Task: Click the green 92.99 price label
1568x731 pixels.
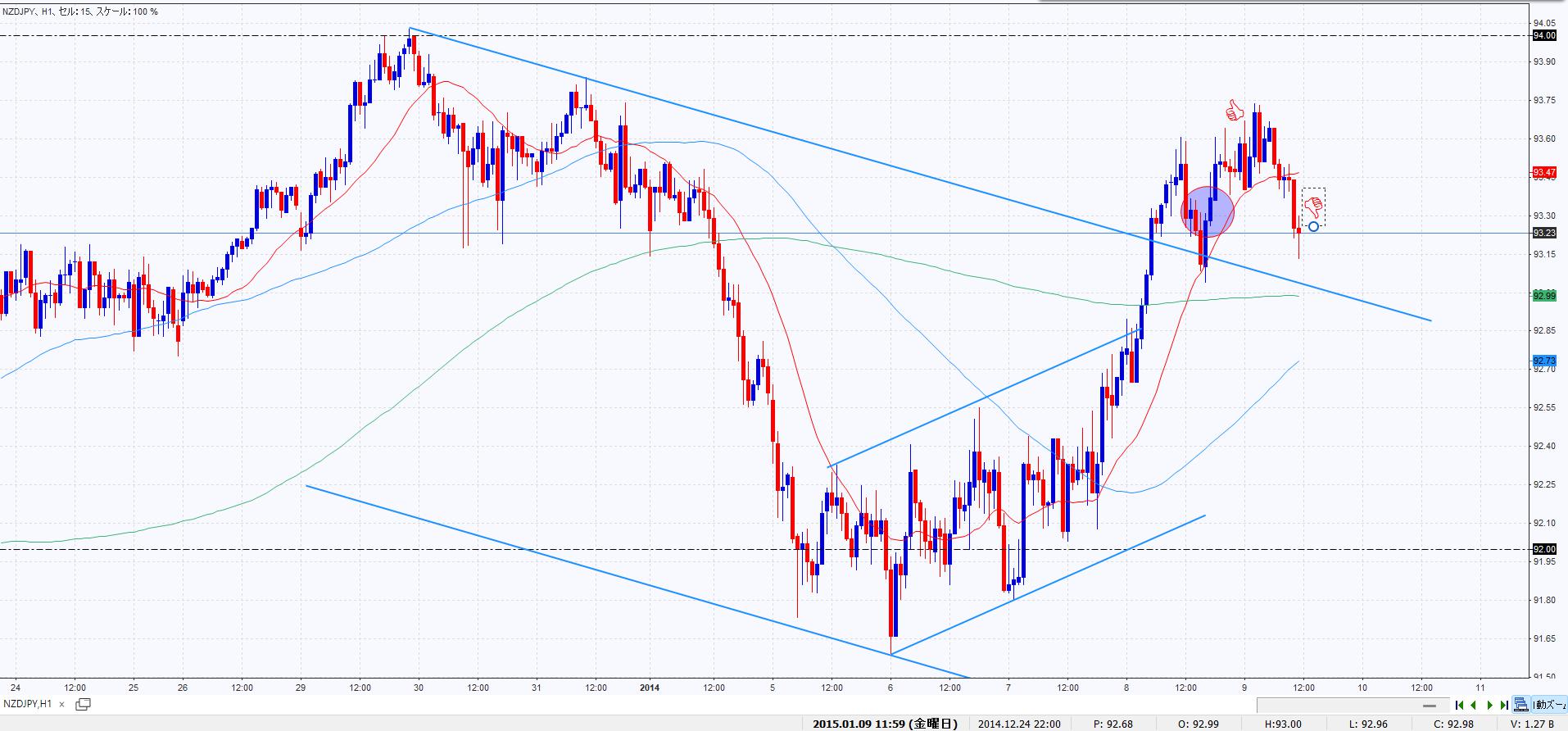Action: [x=1543, y=295]
